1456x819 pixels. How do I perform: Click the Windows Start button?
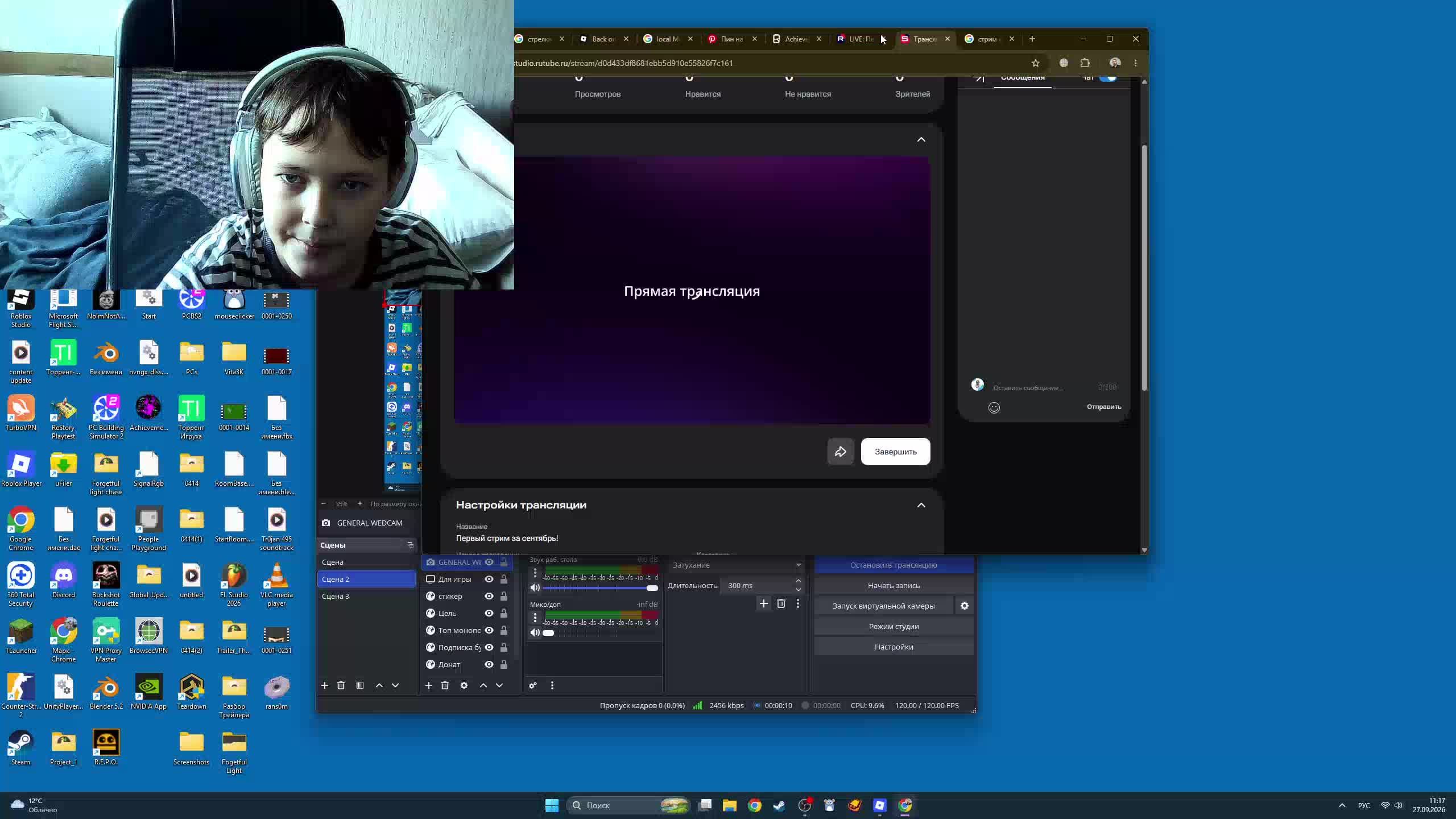pyautogui.click(x=552, y=805)
